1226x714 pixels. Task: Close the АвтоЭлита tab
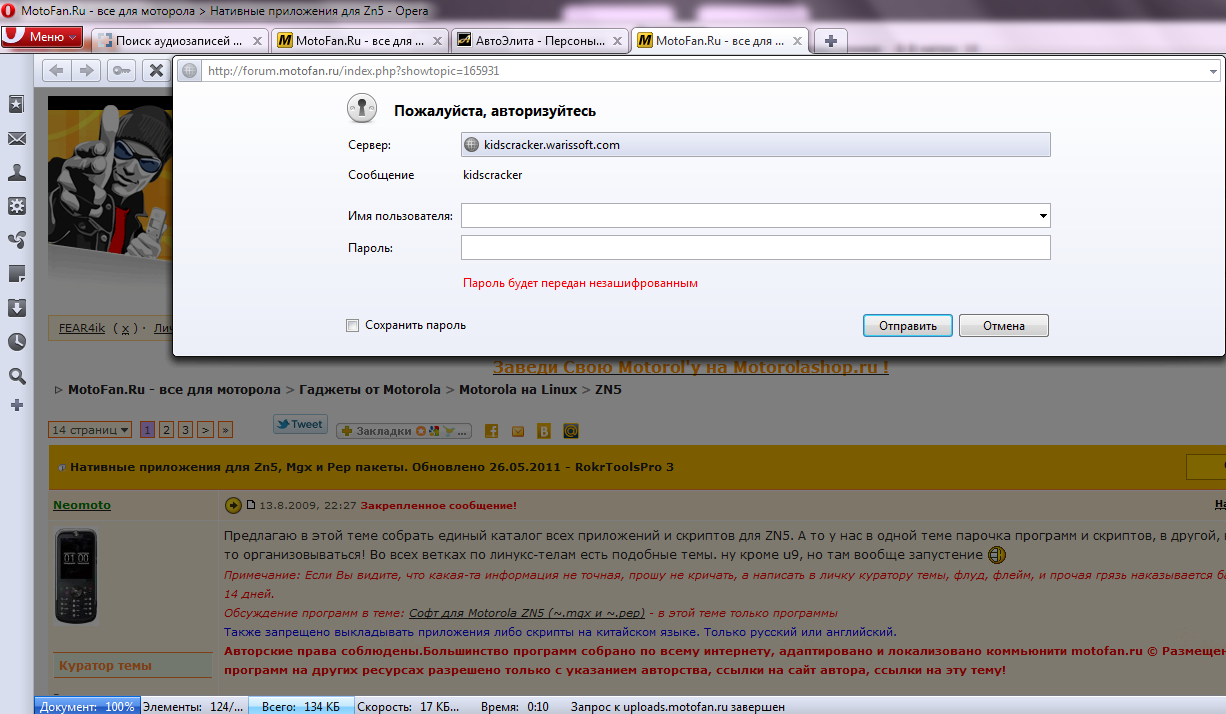[617, 41]
